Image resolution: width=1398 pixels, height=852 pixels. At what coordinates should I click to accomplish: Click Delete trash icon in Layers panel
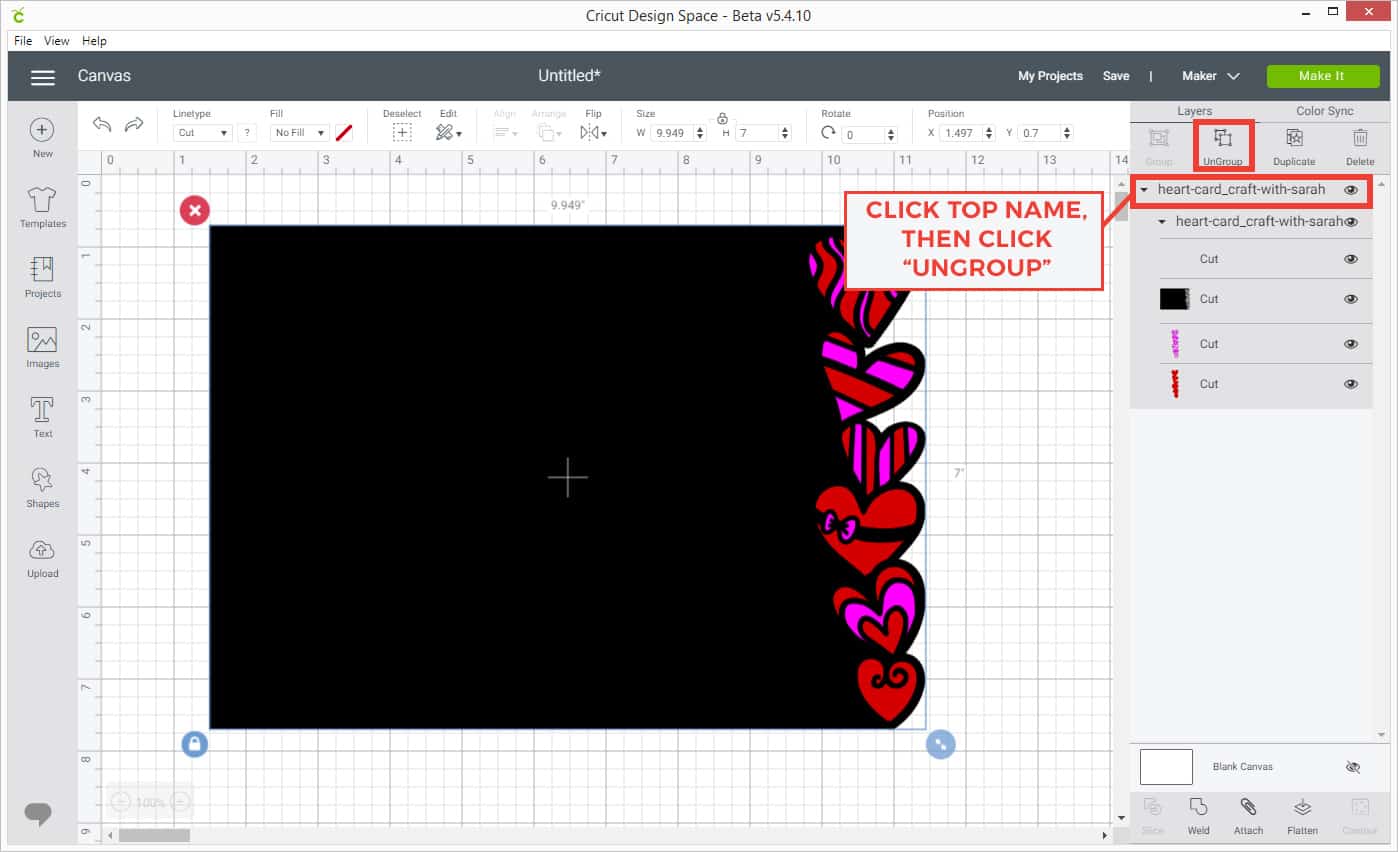point(1360,146)
